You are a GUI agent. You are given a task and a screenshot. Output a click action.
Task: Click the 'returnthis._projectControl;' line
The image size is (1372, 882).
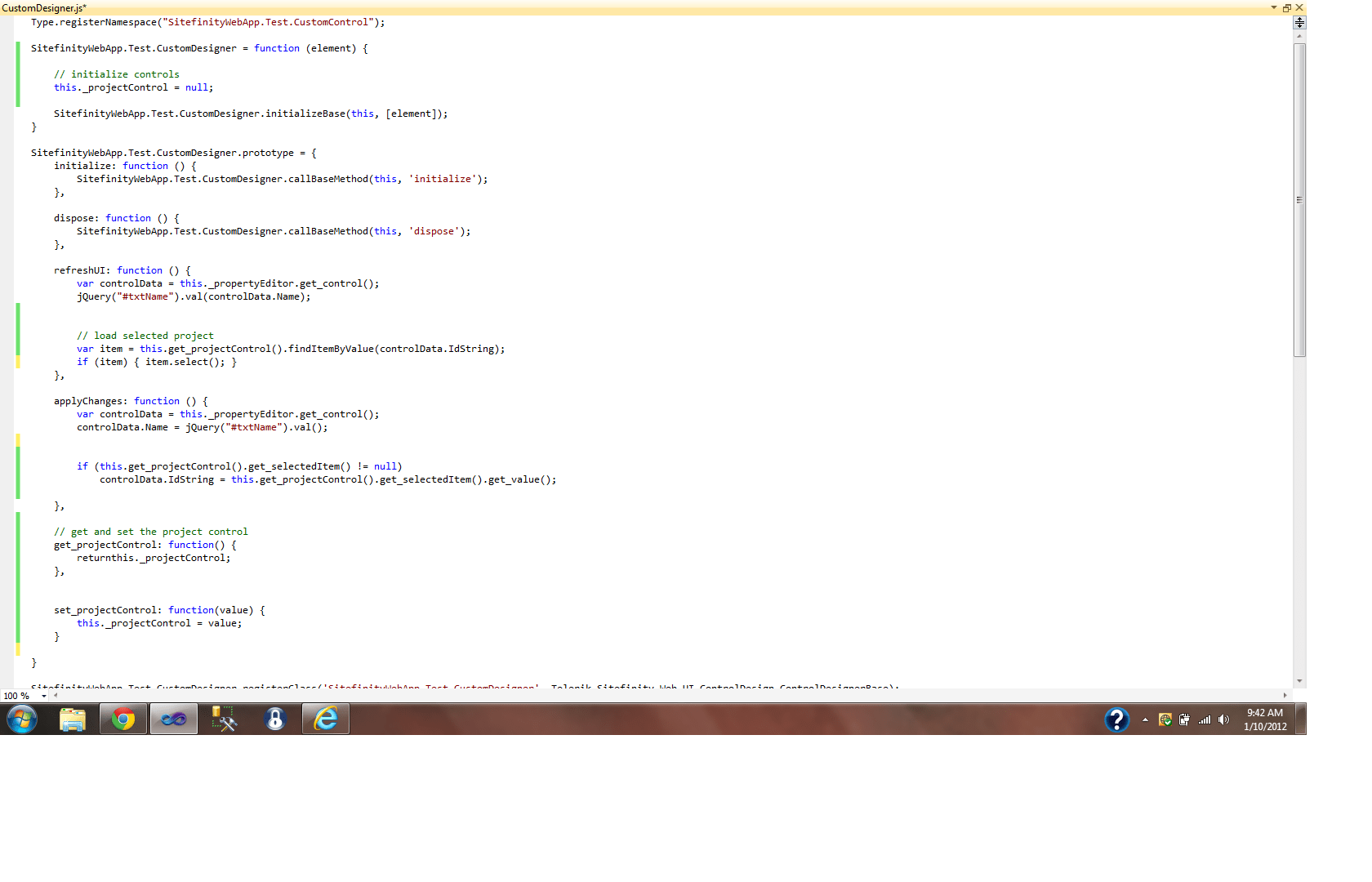154,558
